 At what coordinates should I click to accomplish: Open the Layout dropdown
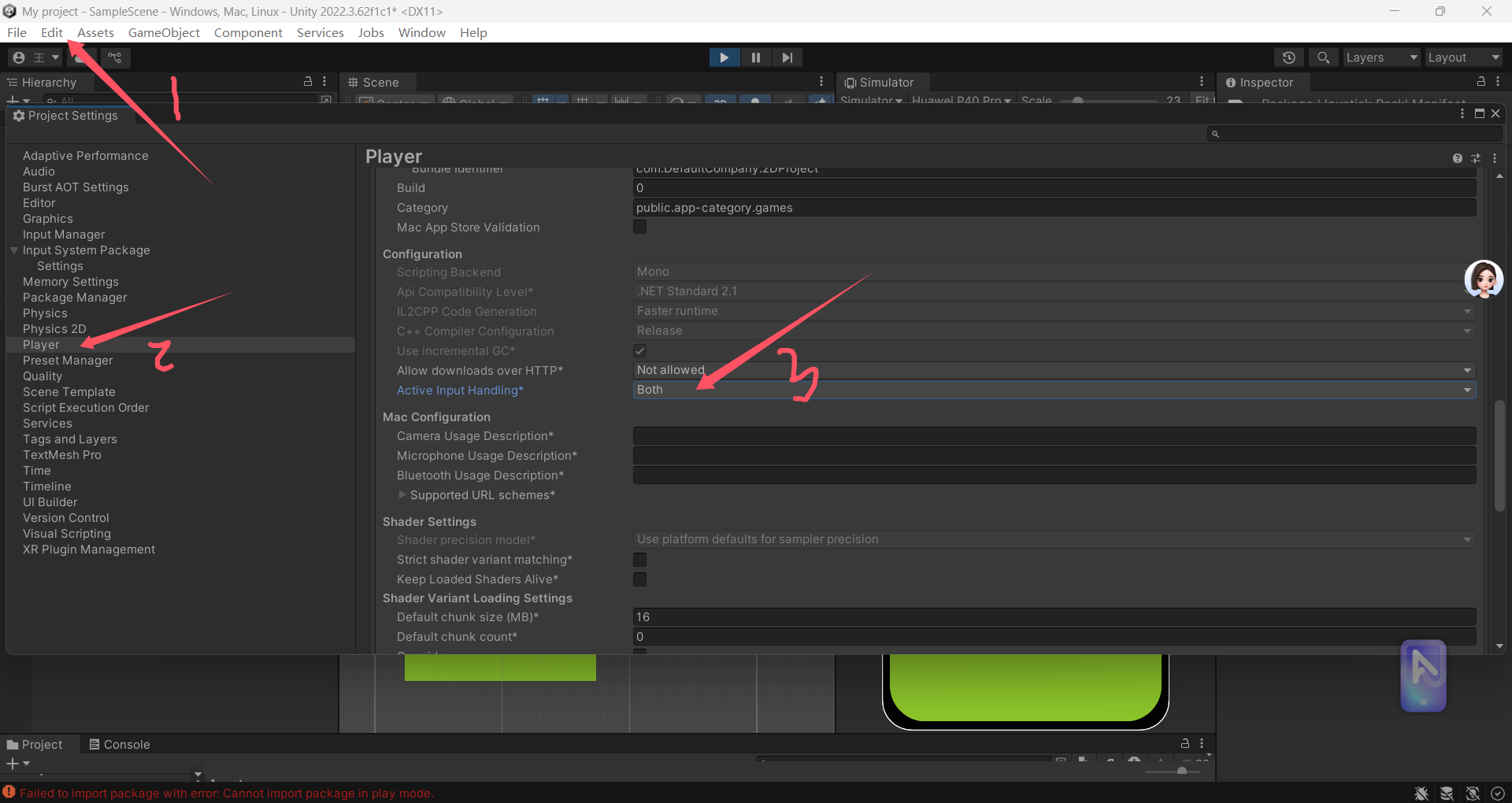point(1464,57)
